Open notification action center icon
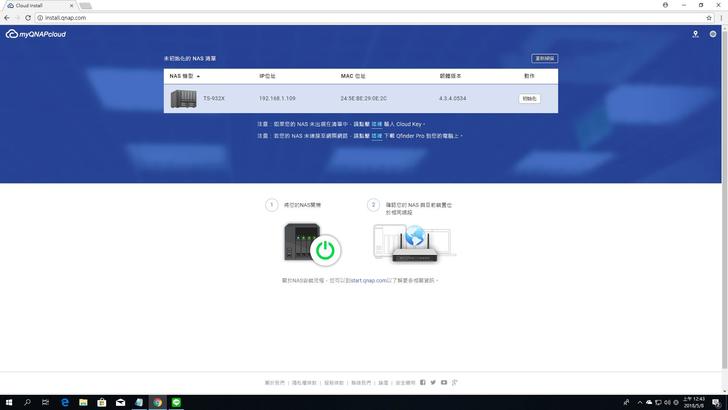 tap(716, 402)
